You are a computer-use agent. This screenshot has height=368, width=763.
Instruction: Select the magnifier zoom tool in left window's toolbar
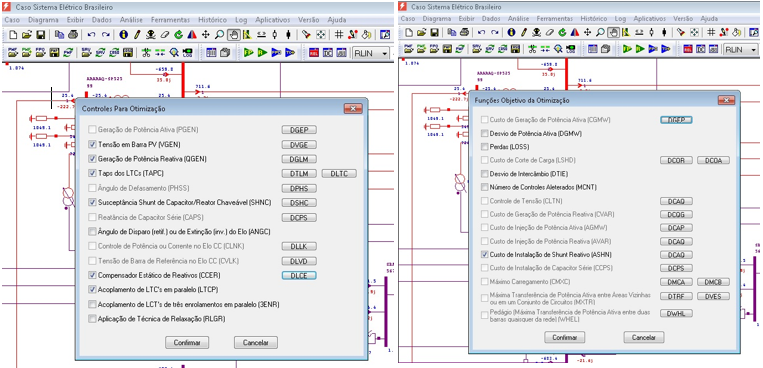[x=219, y=35]
